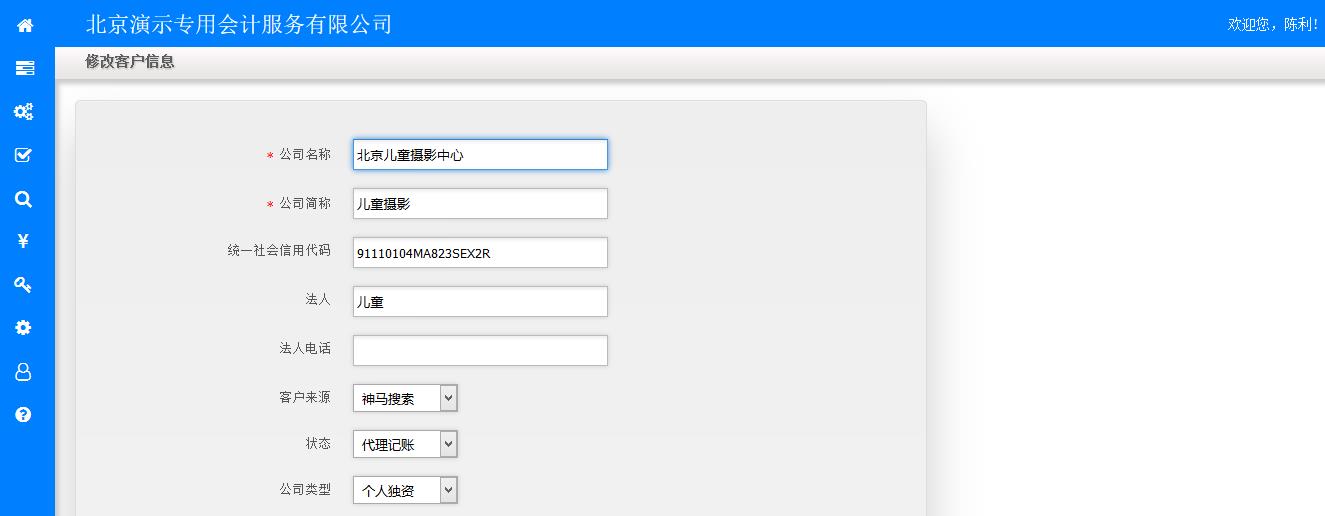Click the key icon in sidebar
This screenshot has height=516, width=1325.
coord(24,285)
